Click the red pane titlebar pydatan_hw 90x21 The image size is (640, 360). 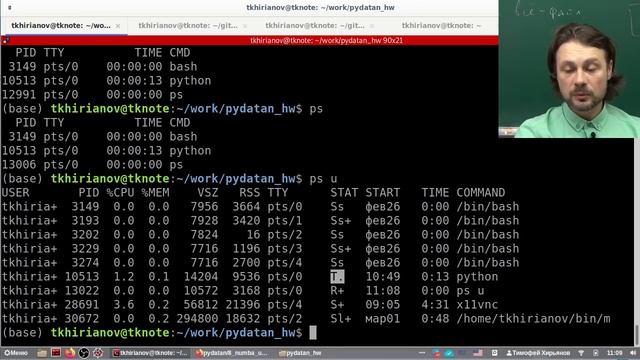(x=327, y=40)
